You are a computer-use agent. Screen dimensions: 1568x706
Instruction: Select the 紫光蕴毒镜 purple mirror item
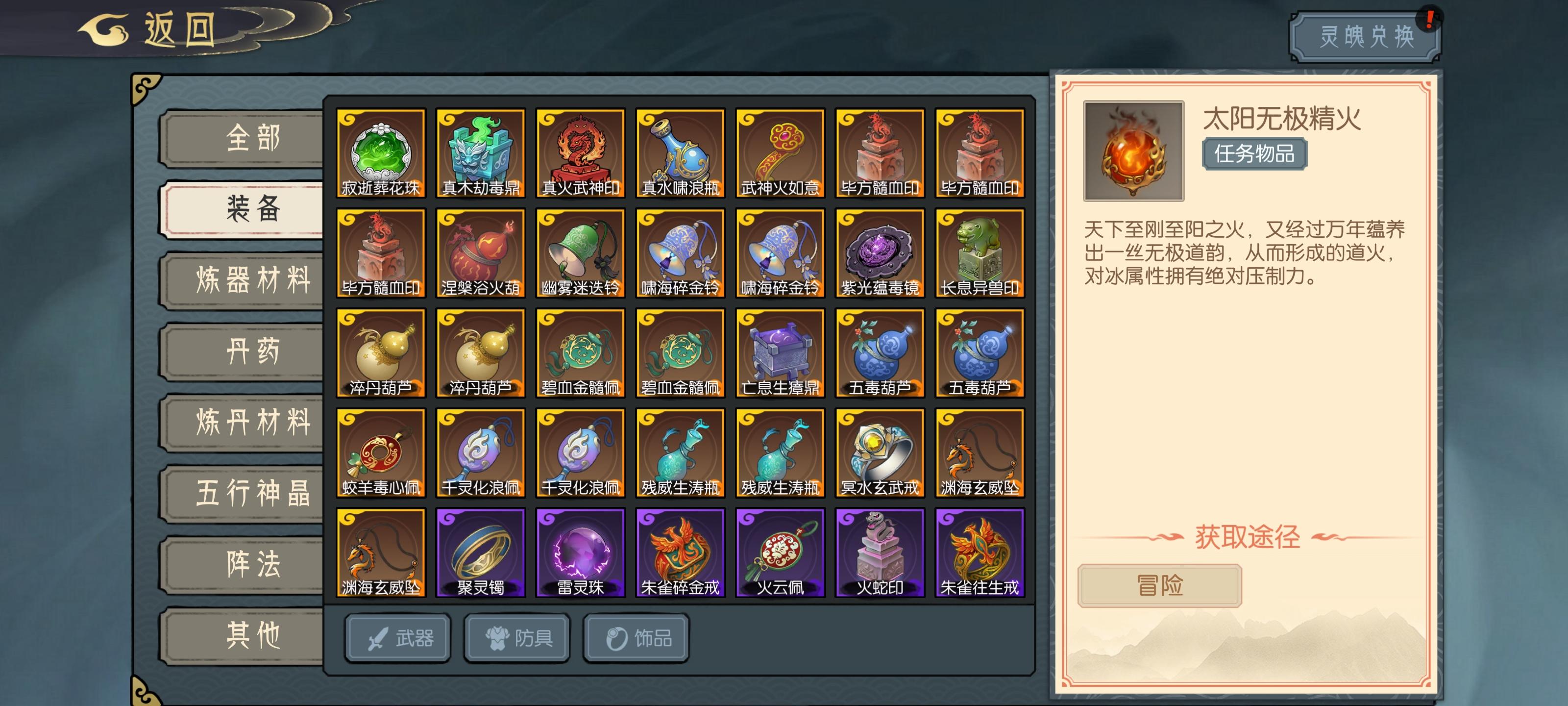click(x=880, y=253)
